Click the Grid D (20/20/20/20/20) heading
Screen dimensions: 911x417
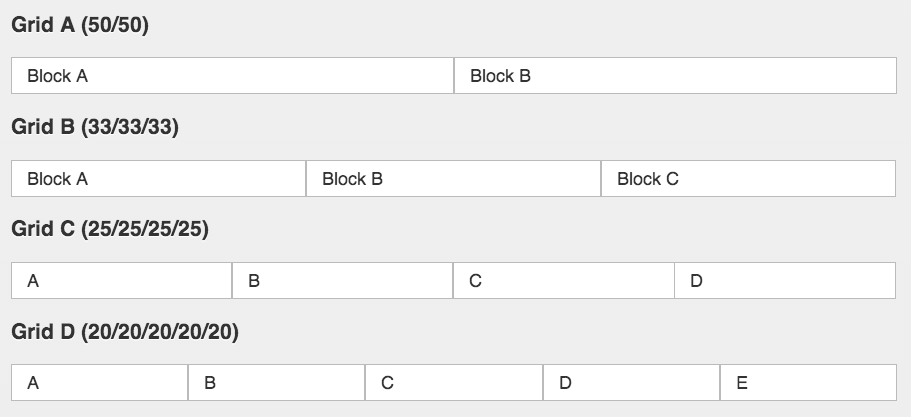pos(125,331)
